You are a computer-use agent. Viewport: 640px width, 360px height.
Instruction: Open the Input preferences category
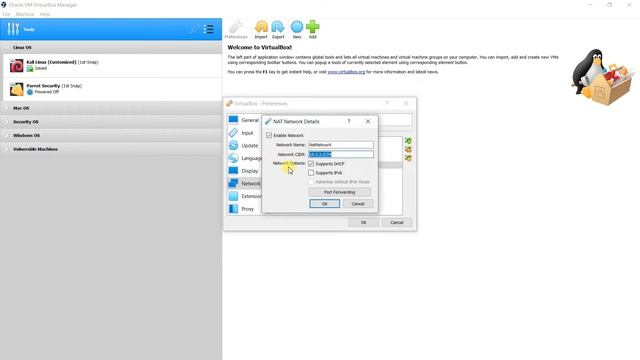244,133
